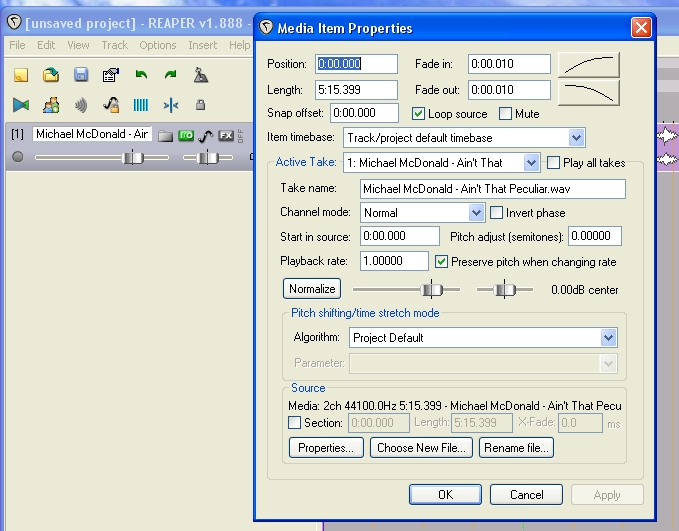
Task: Click the Position input field
Action: coord(356,64)
